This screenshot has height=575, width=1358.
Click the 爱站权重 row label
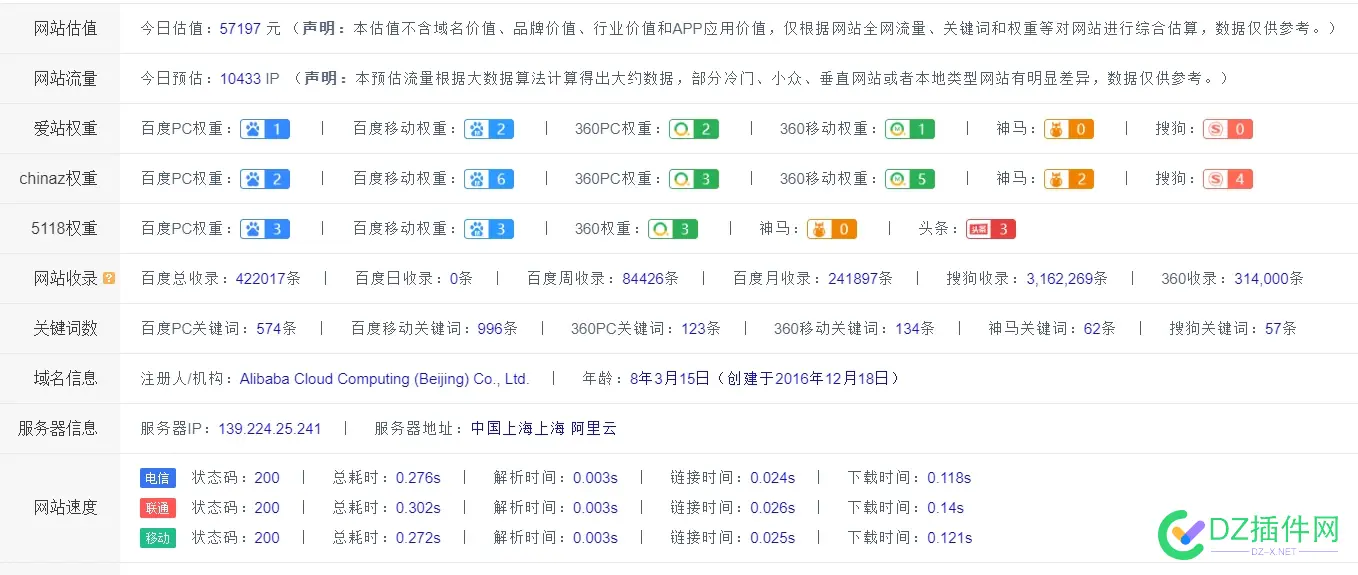coord(65,128)
